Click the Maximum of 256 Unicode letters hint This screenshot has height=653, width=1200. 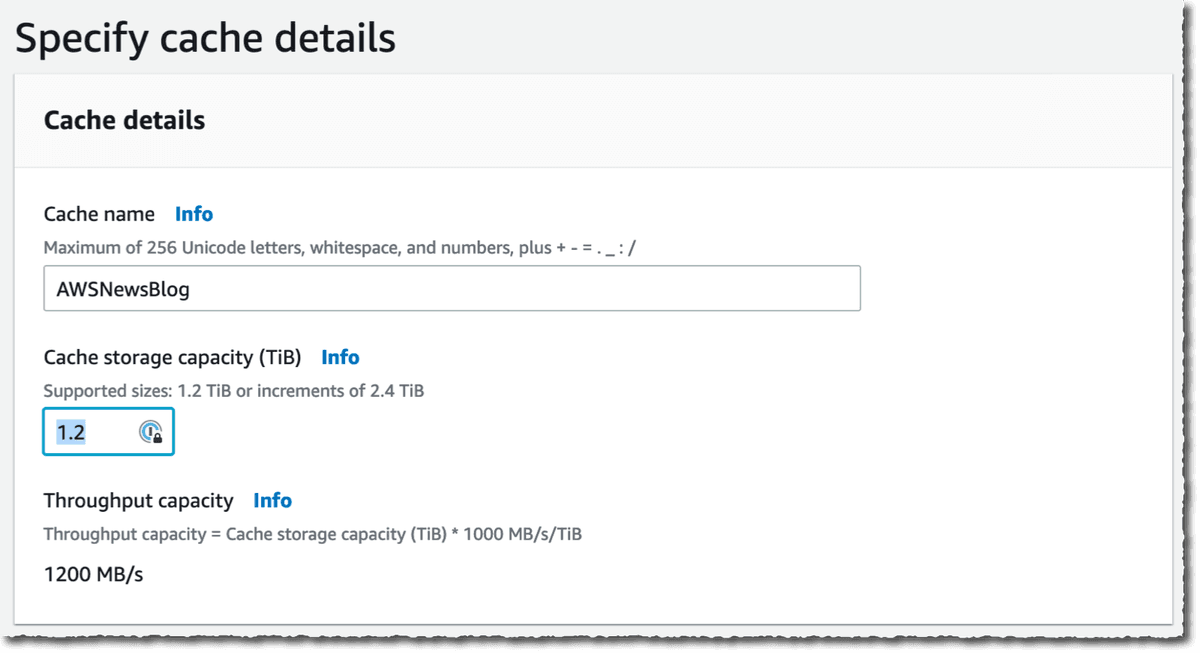(340, 247)
